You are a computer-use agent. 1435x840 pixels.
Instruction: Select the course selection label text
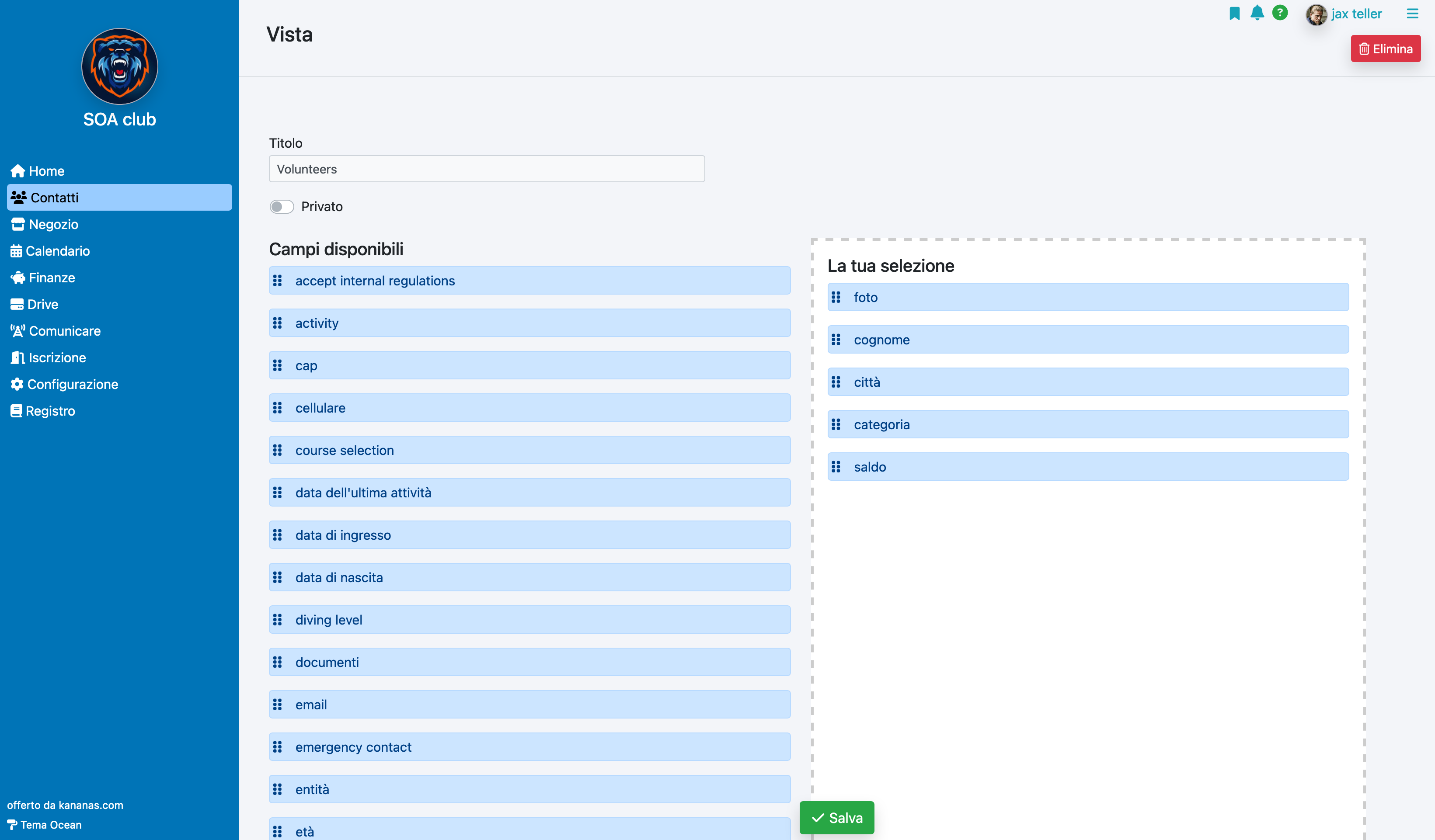(345, 450)
